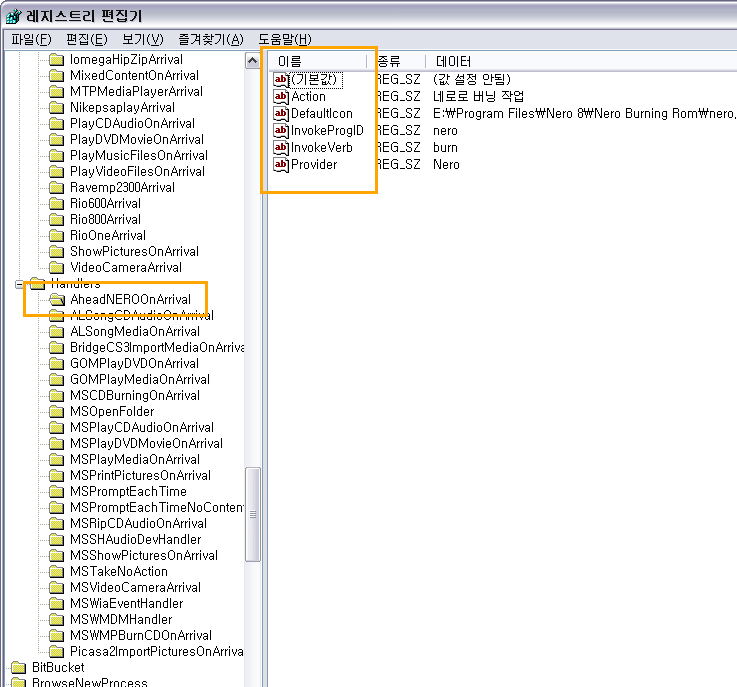
Task: Click the BitBucket folder icon
Action: click(18, 667)
